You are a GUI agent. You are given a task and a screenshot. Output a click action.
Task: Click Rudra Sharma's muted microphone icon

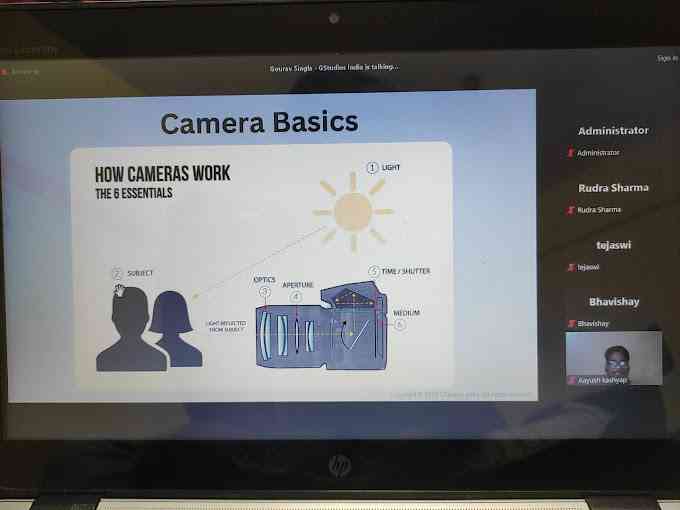(x=570, y=210)
